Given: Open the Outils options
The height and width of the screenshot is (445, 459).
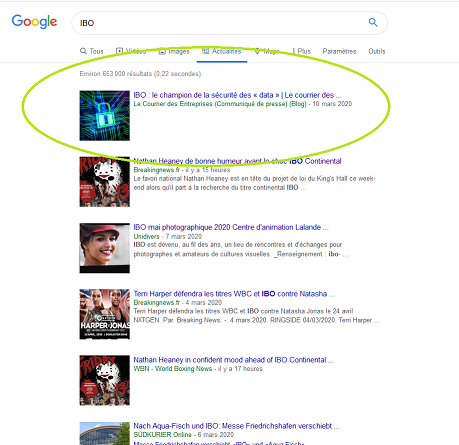Looking at the screenshot, I should (377, 51).
